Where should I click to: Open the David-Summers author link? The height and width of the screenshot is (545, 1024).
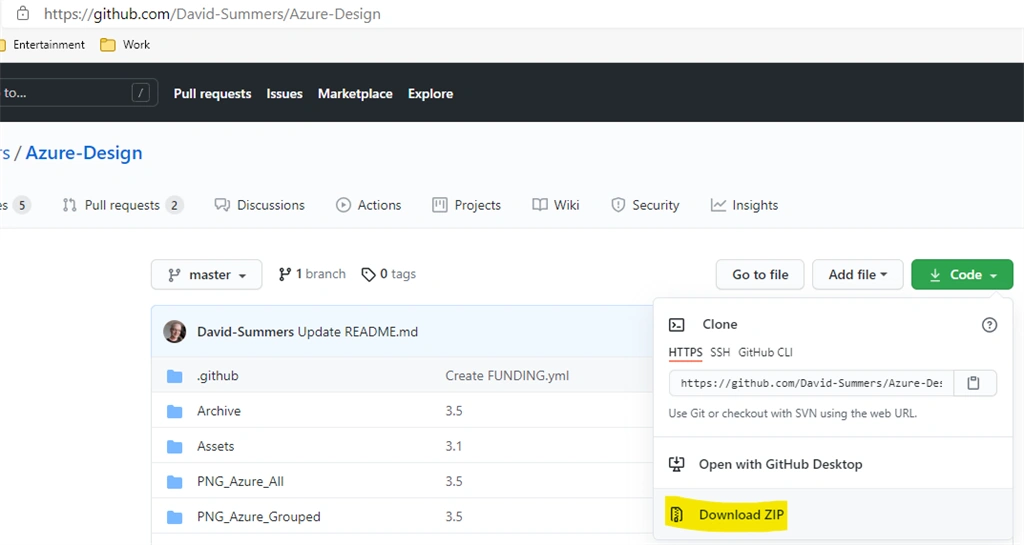[x=246, y=332]
